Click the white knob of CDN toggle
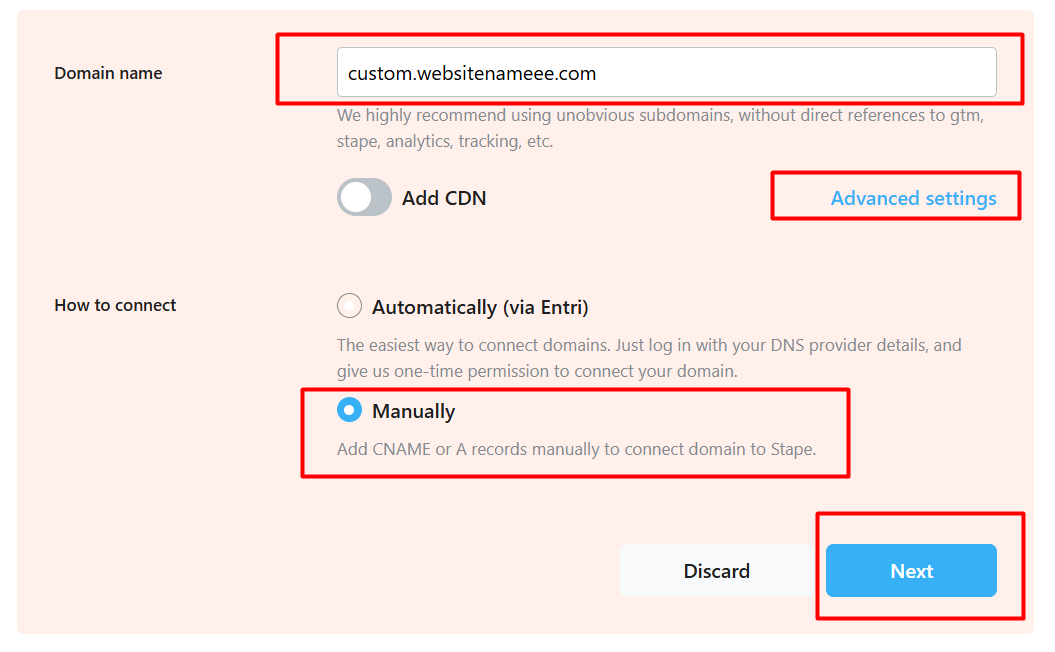 (354, 198)
